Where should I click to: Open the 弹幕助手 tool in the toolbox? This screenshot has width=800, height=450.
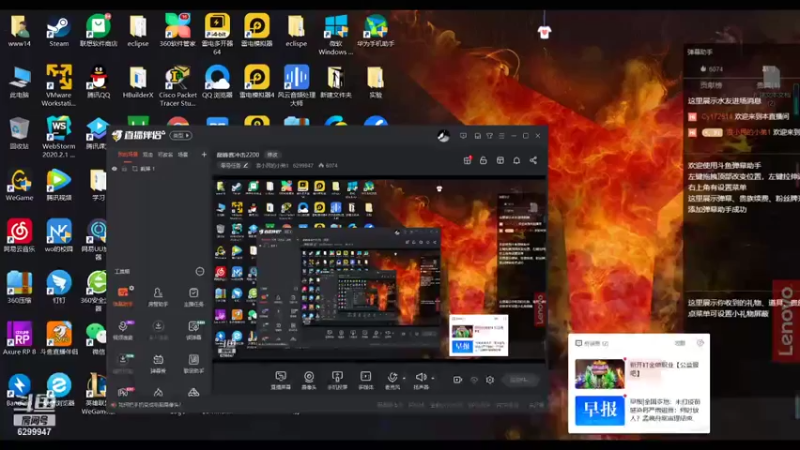tap(123, 296)
